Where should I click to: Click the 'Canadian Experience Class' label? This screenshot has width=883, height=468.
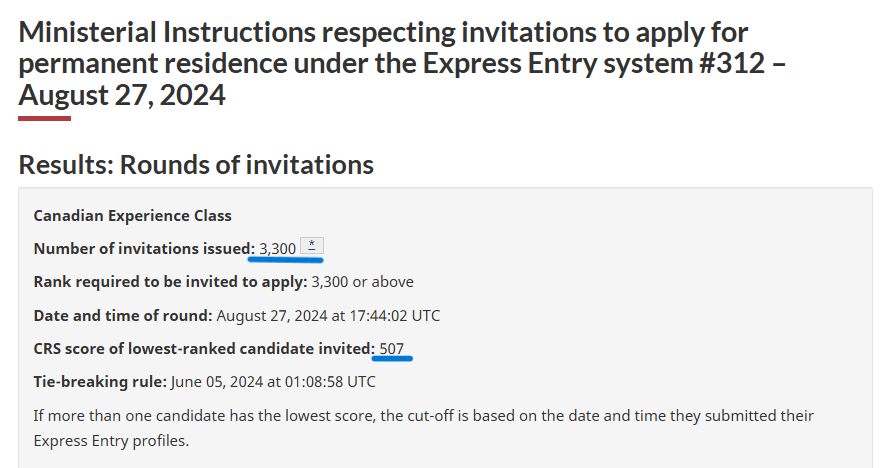point(132,216)
